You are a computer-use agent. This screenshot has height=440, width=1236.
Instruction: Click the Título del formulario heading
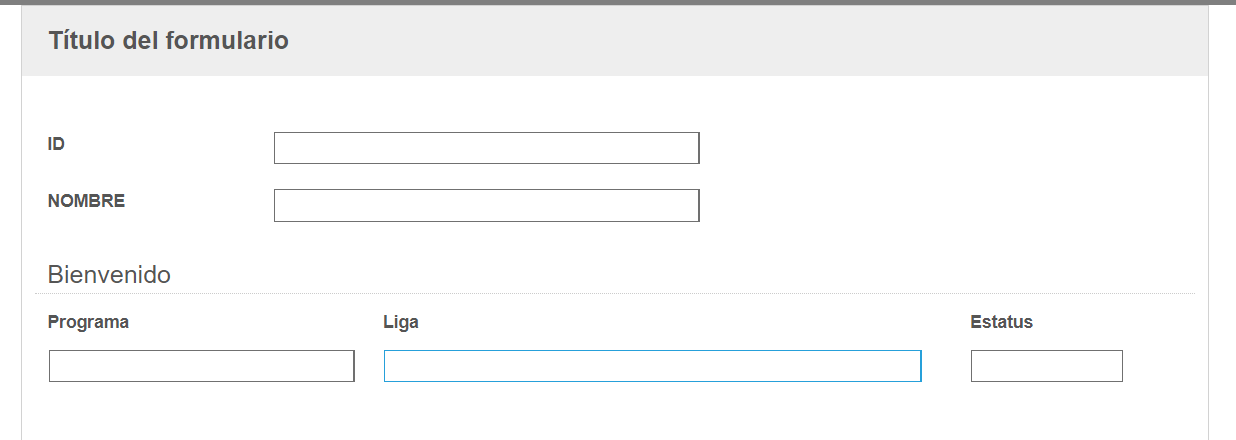point(168,41)
